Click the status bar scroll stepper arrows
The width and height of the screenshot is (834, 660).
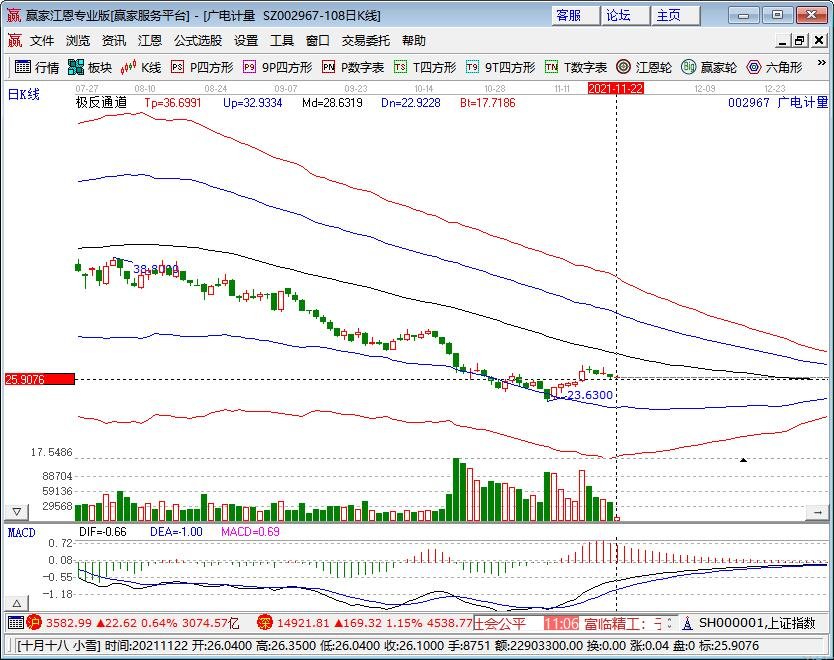[669, 623]
